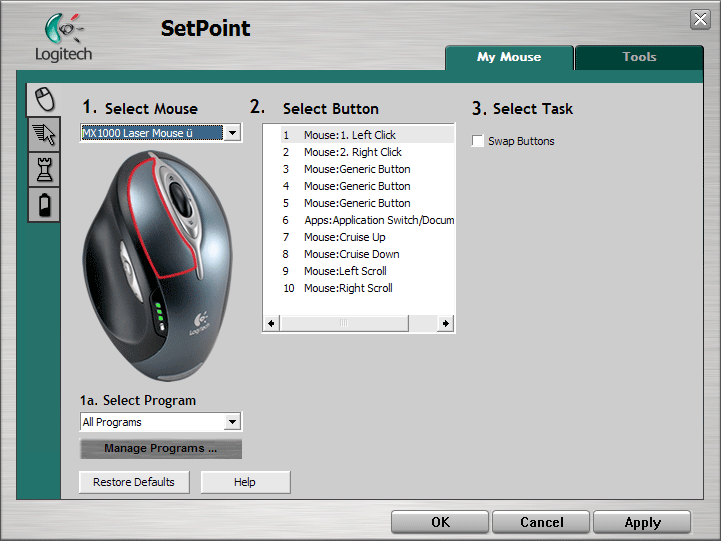
Task: Click the Cancel button
Action: 541,522
